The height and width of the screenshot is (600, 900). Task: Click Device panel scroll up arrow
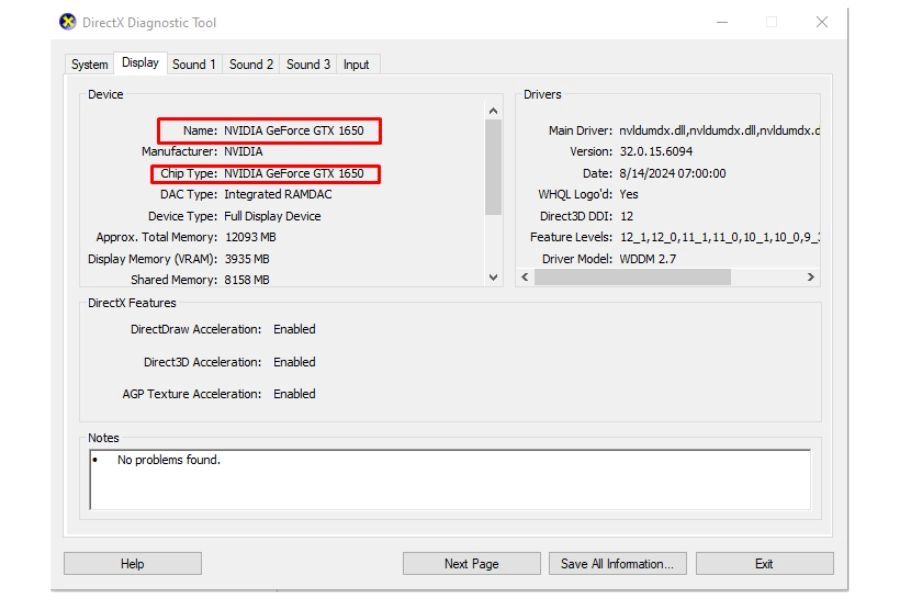493,111
